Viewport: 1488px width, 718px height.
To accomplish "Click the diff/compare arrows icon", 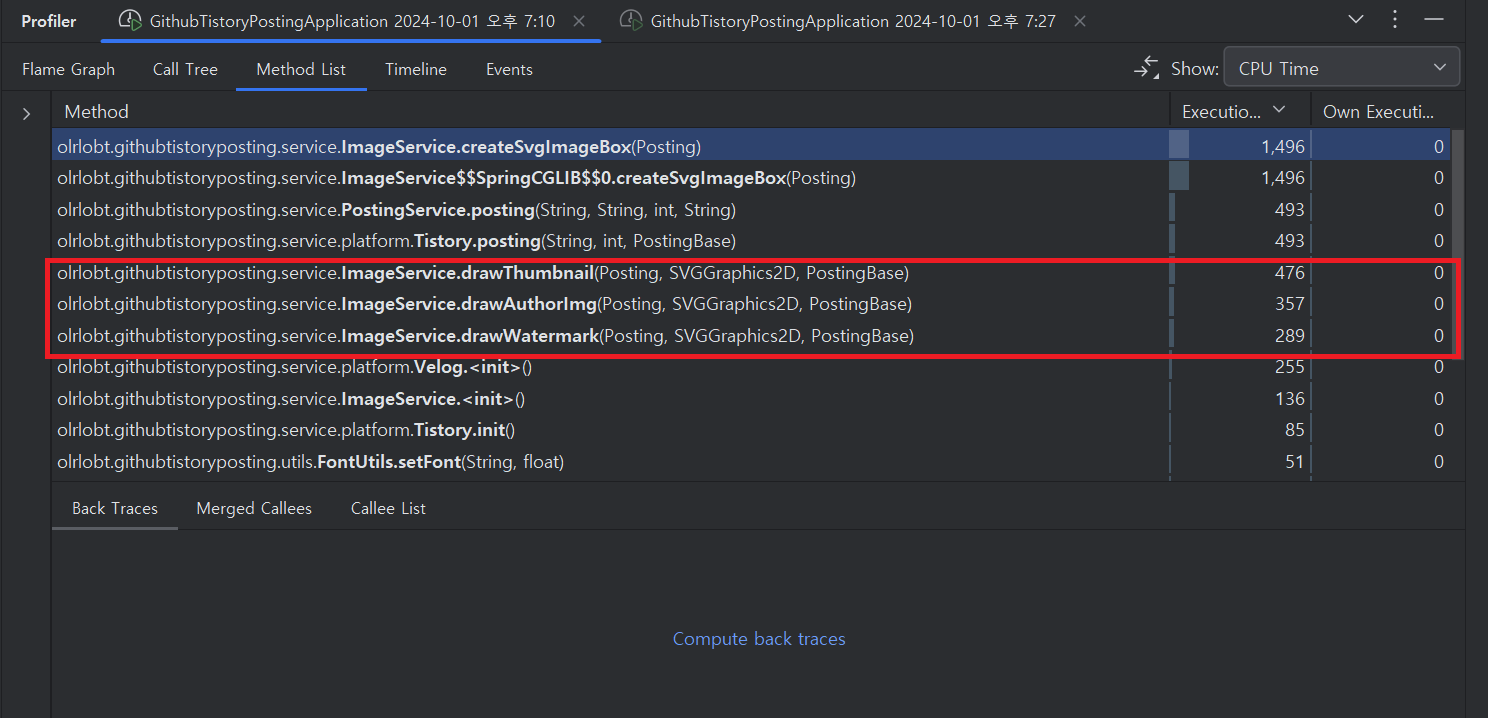I will [1146, 68].
